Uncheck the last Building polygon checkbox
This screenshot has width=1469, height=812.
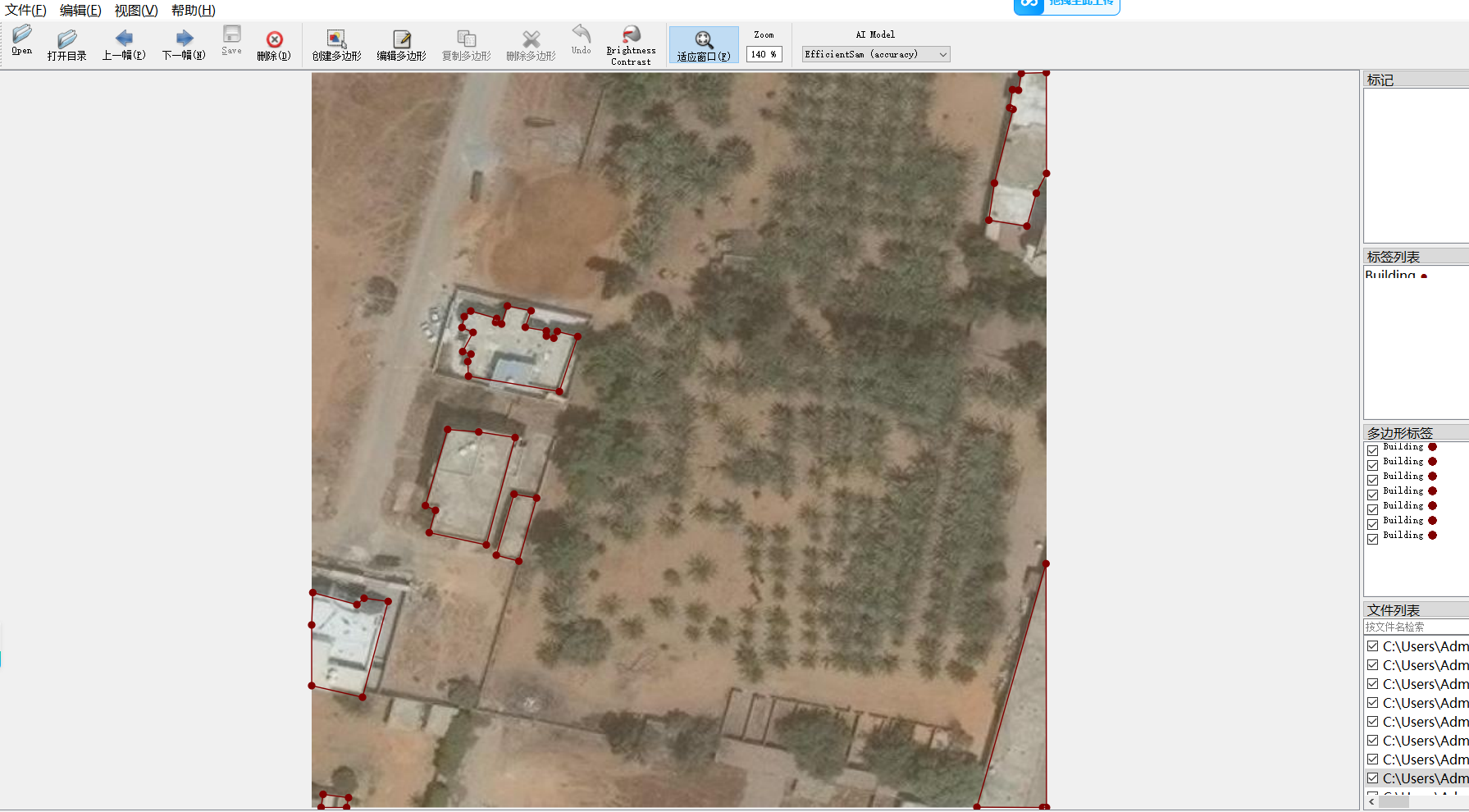(1372, 539)
